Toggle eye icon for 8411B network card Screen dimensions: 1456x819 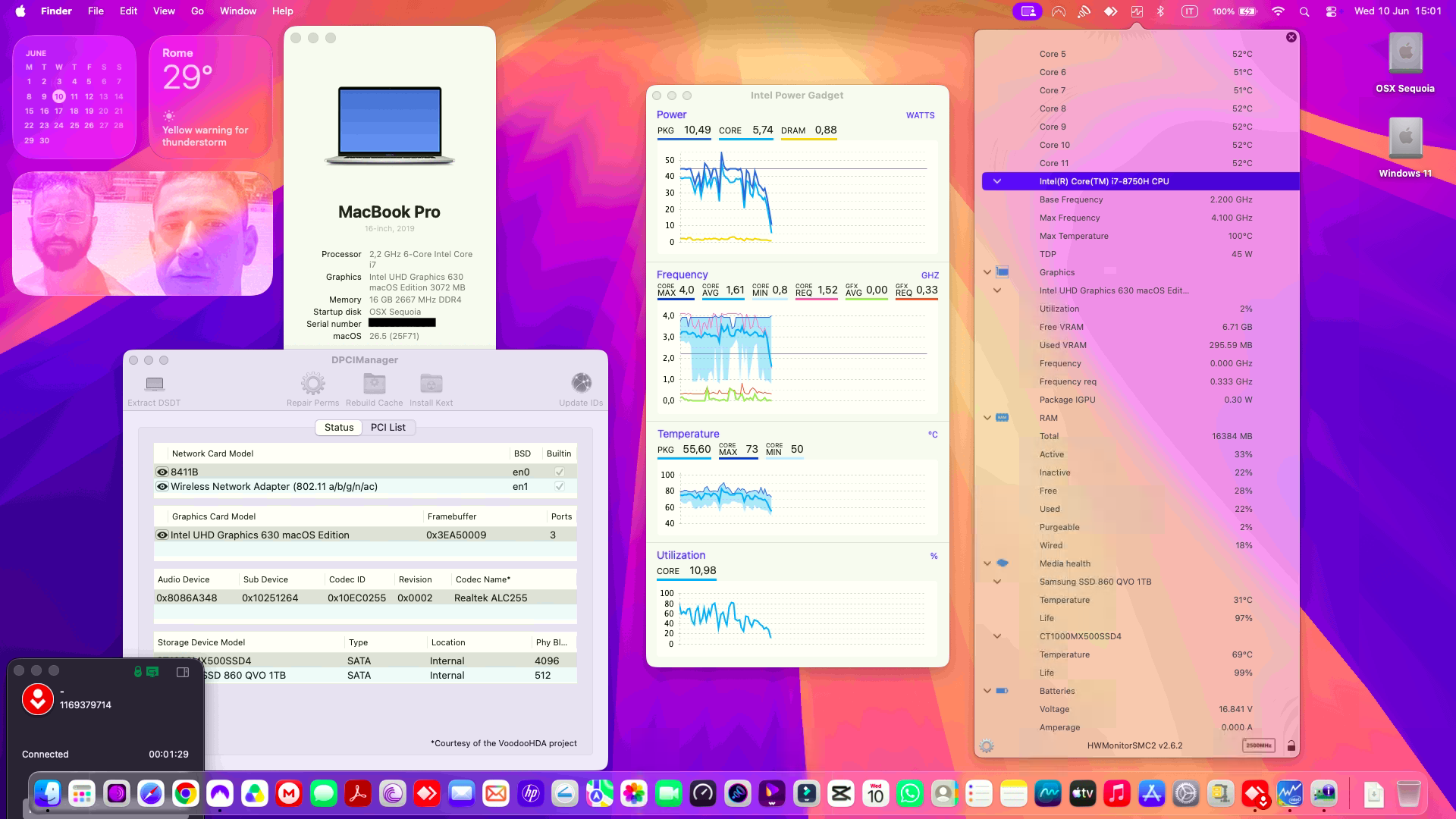coord(162,472)
